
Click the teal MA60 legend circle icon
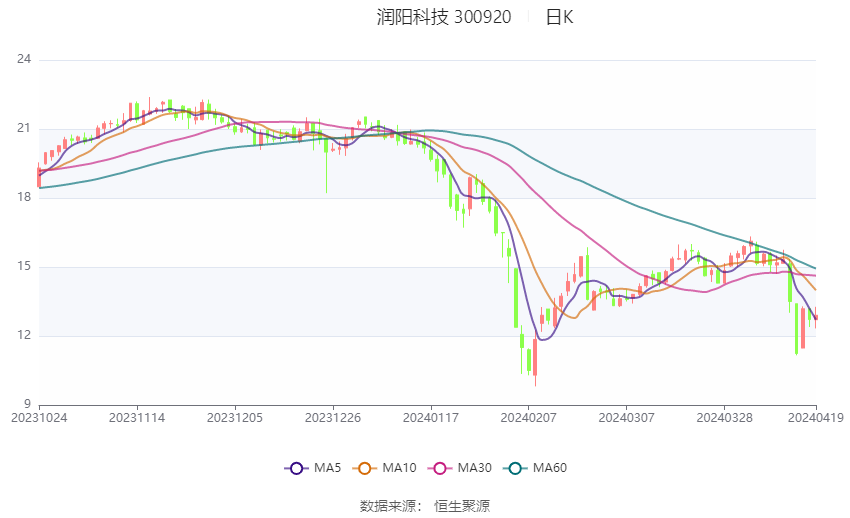(515, 469)
